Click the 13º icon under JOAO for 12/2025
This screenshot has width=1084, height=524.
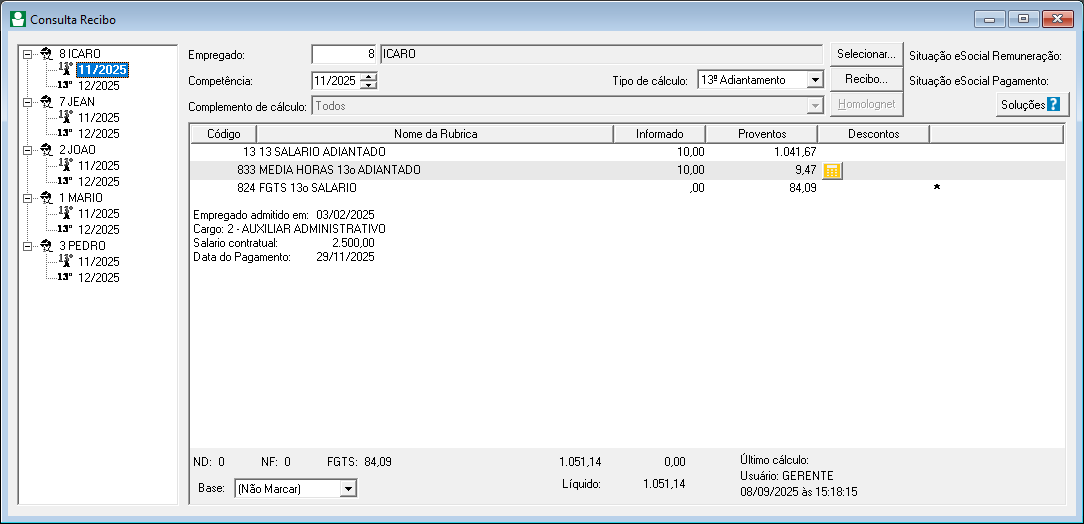(x=65, y=181)
